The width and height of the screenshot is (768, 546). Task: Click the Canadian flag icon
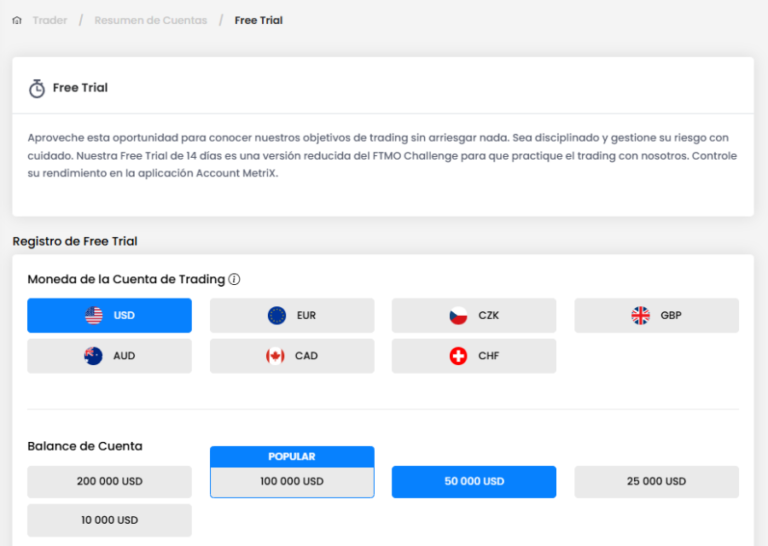coord(275,356)
